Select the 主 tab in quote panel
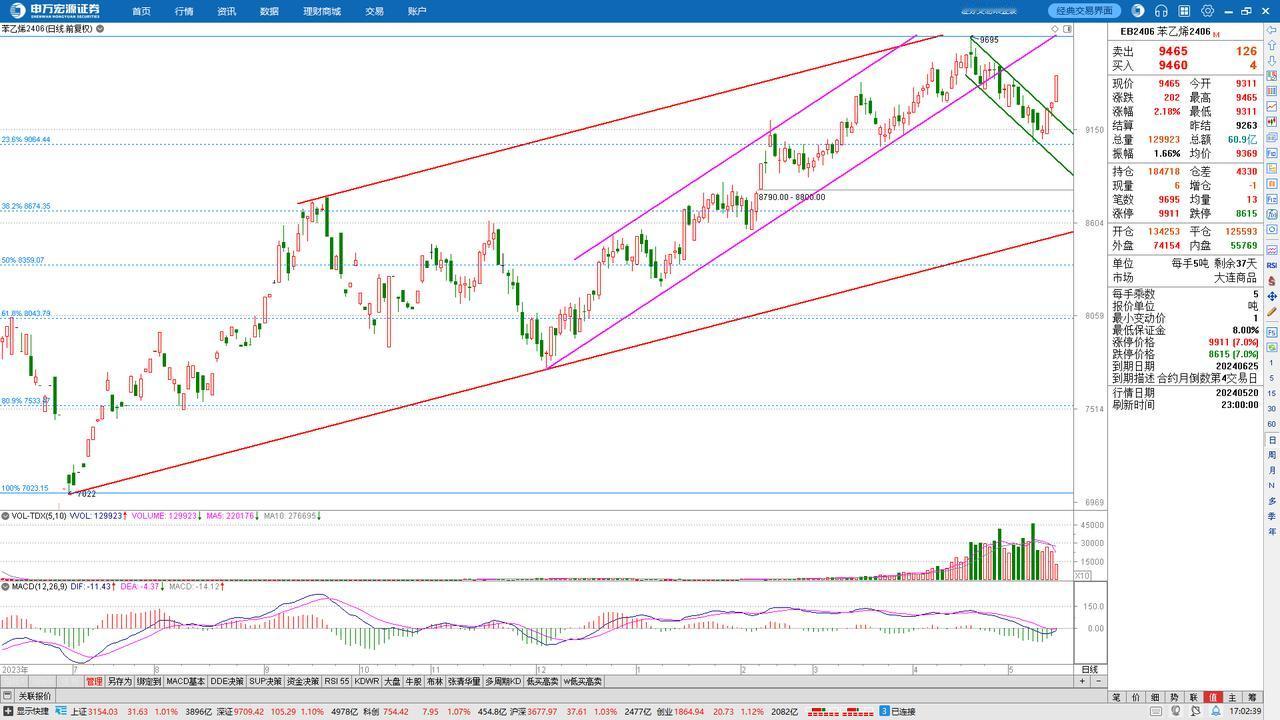Viewport: 1280px width, 720px height. (1232, 697)
